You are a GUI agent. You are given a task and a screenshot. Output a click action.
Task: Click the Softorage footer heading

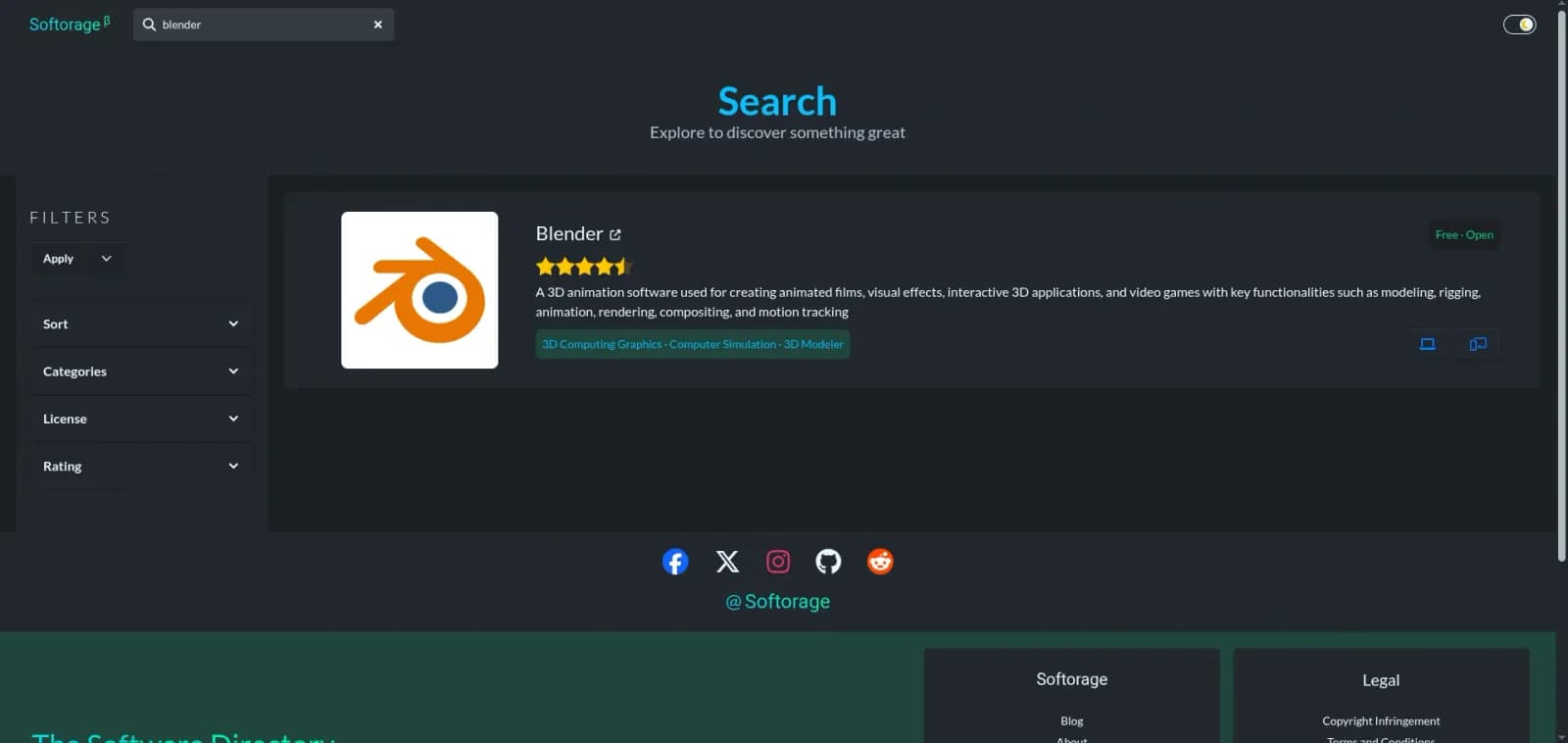click(1071, 679)
